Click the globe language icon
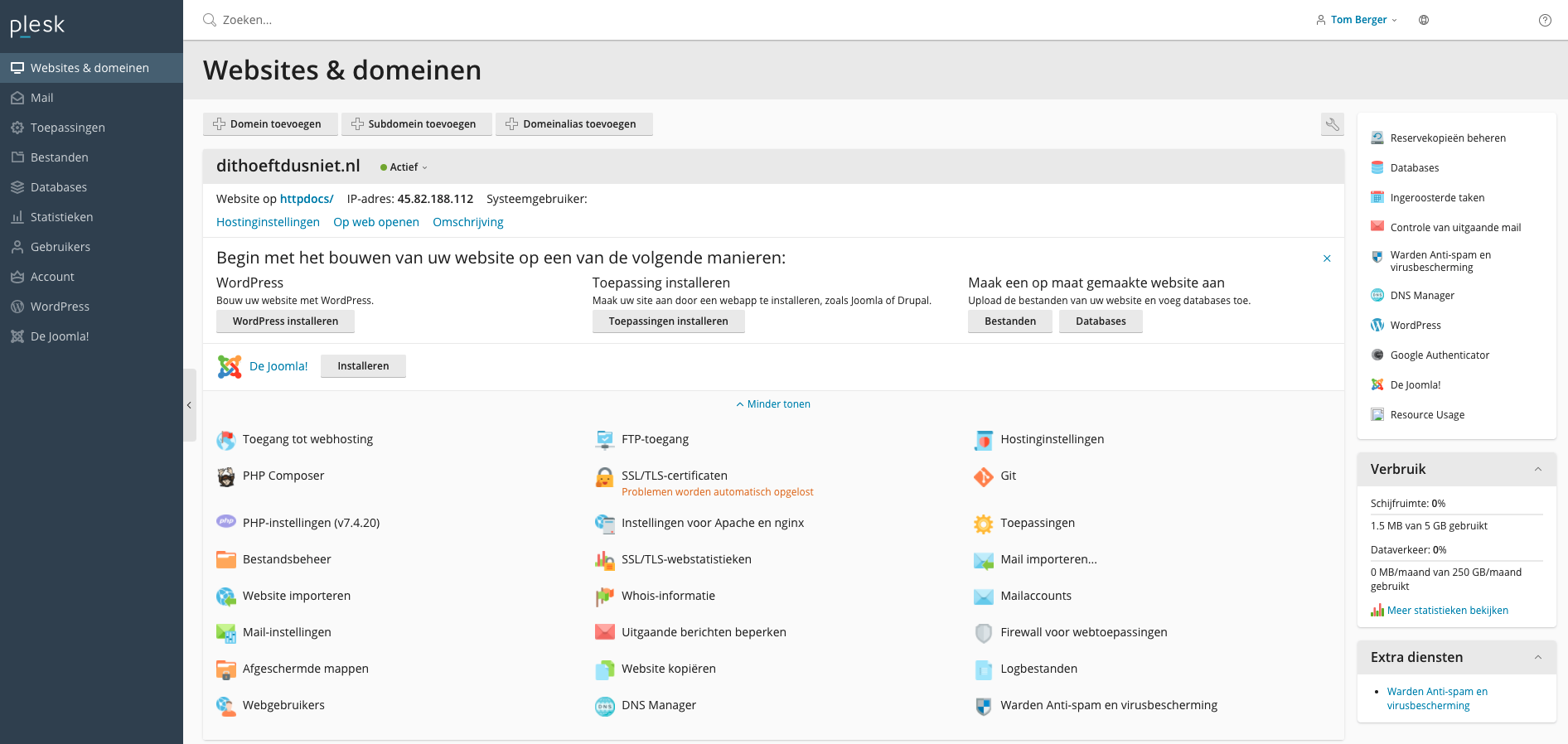 pyautogui.click(x=1424, y=20)
